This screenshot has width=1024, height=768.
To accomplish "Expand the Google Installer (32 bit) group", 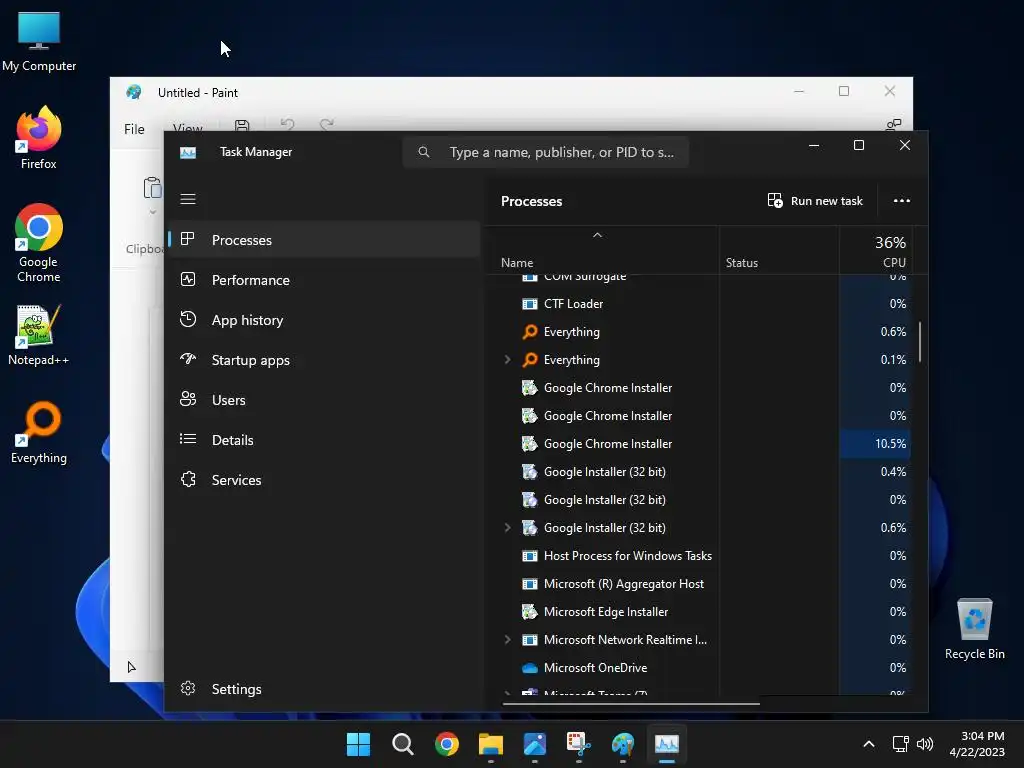I will coord(507,527).
